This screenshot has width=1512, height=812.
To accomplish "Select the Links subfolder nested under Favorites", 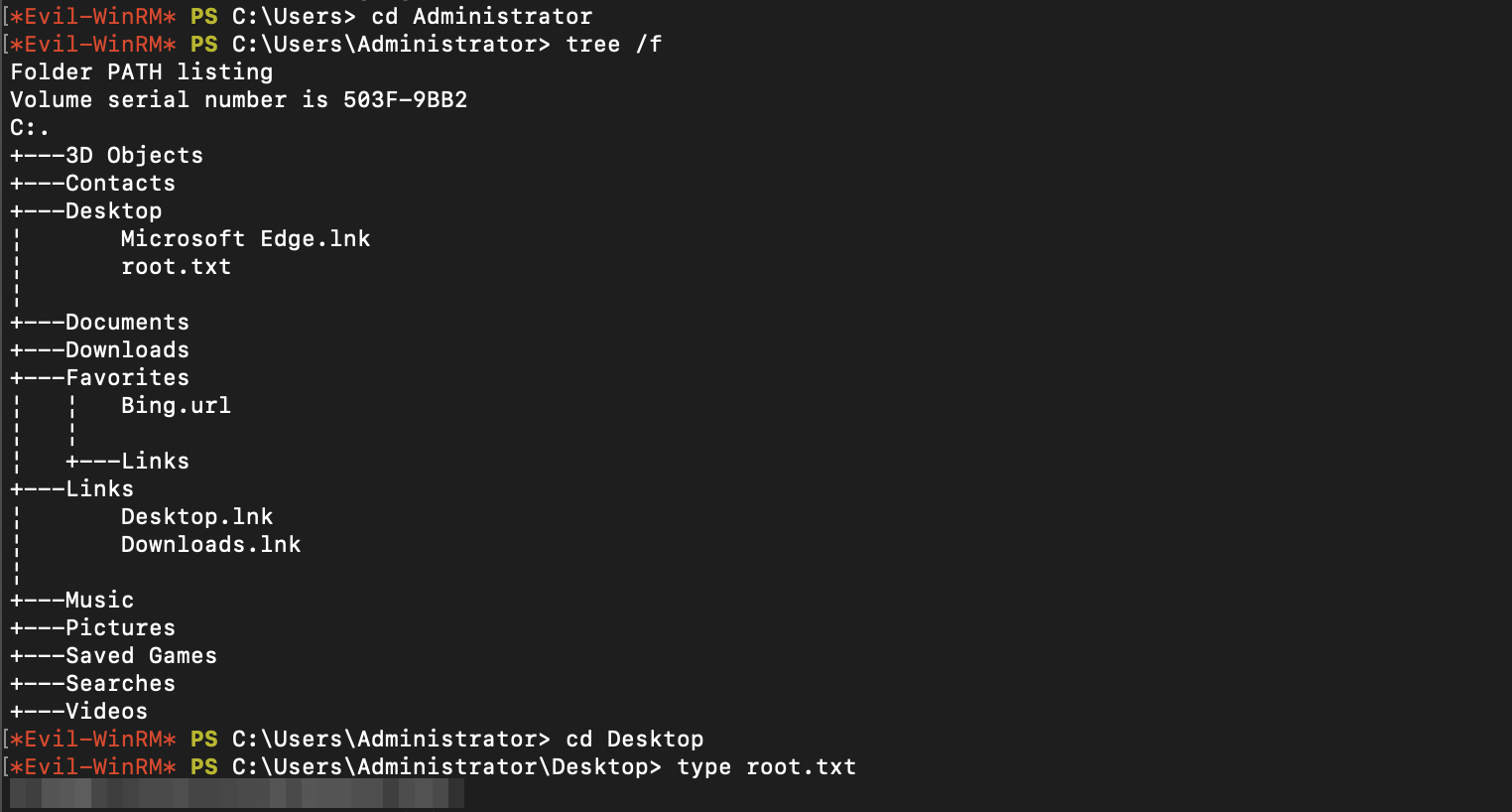I will (x=155, y=462).
